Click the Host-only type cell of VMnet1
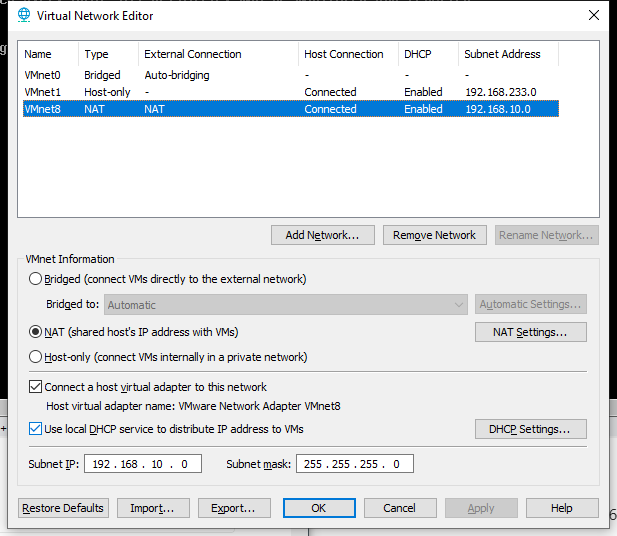 pos(107,92)
